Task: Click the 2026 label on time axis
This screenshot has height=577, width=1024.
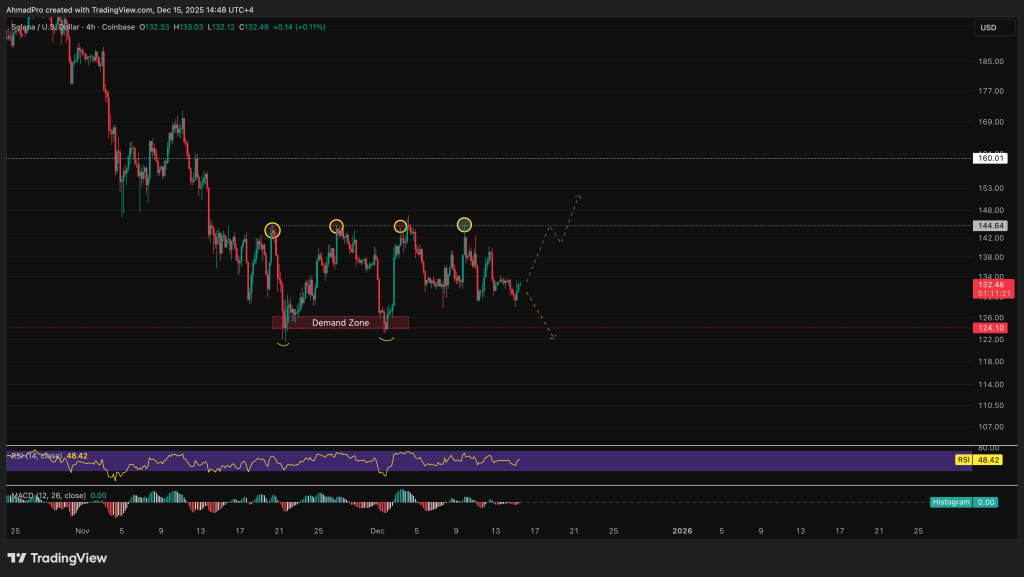Action: click(682, 530)
